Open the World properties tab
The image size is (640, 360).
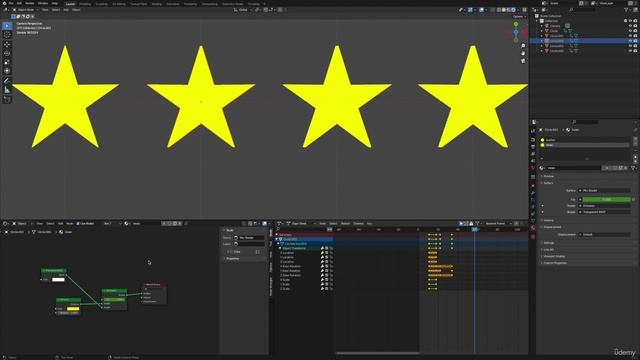pos(533,168)
